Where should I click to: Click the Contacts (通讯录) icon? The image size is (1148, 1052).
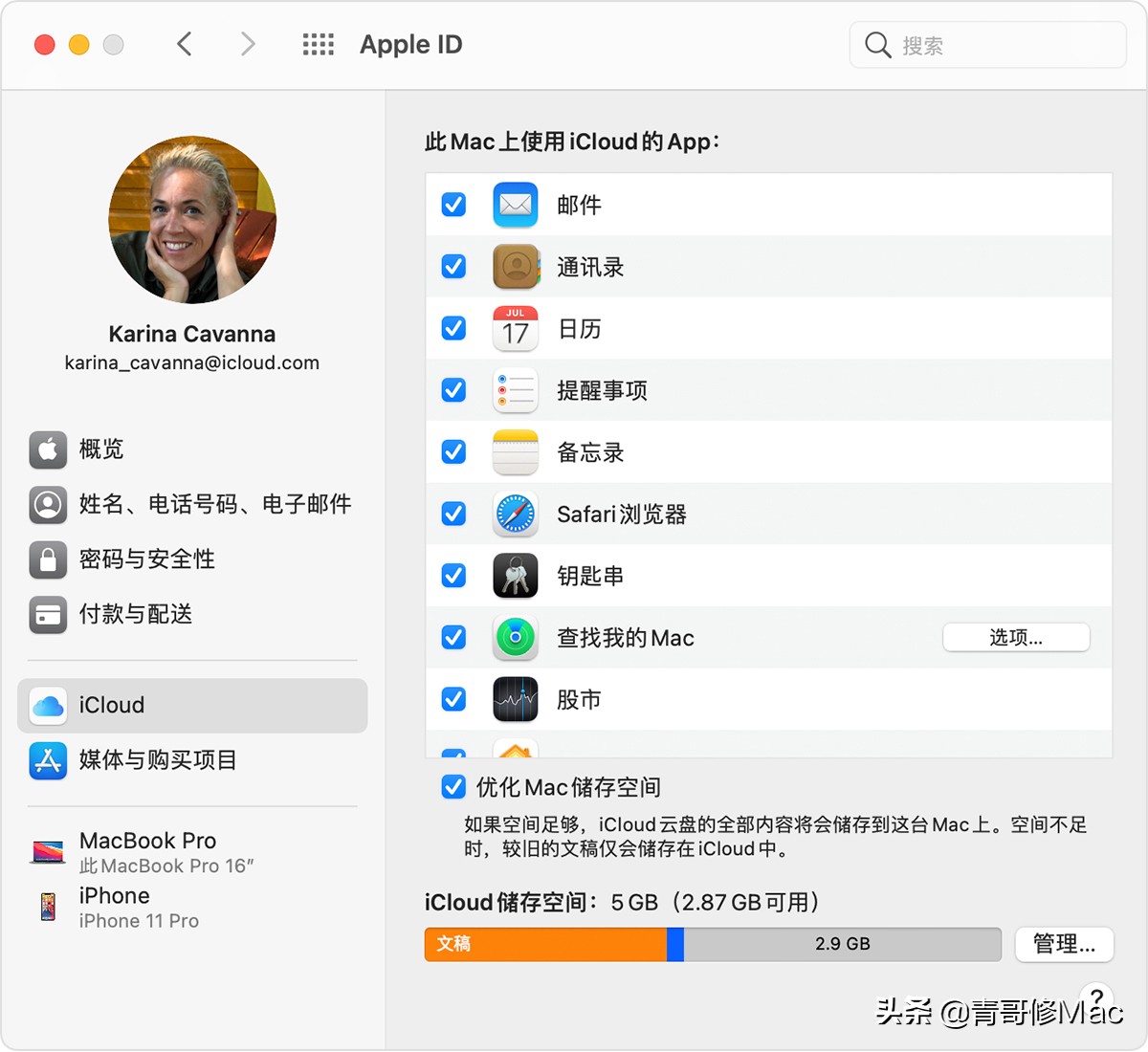[516, 266]
